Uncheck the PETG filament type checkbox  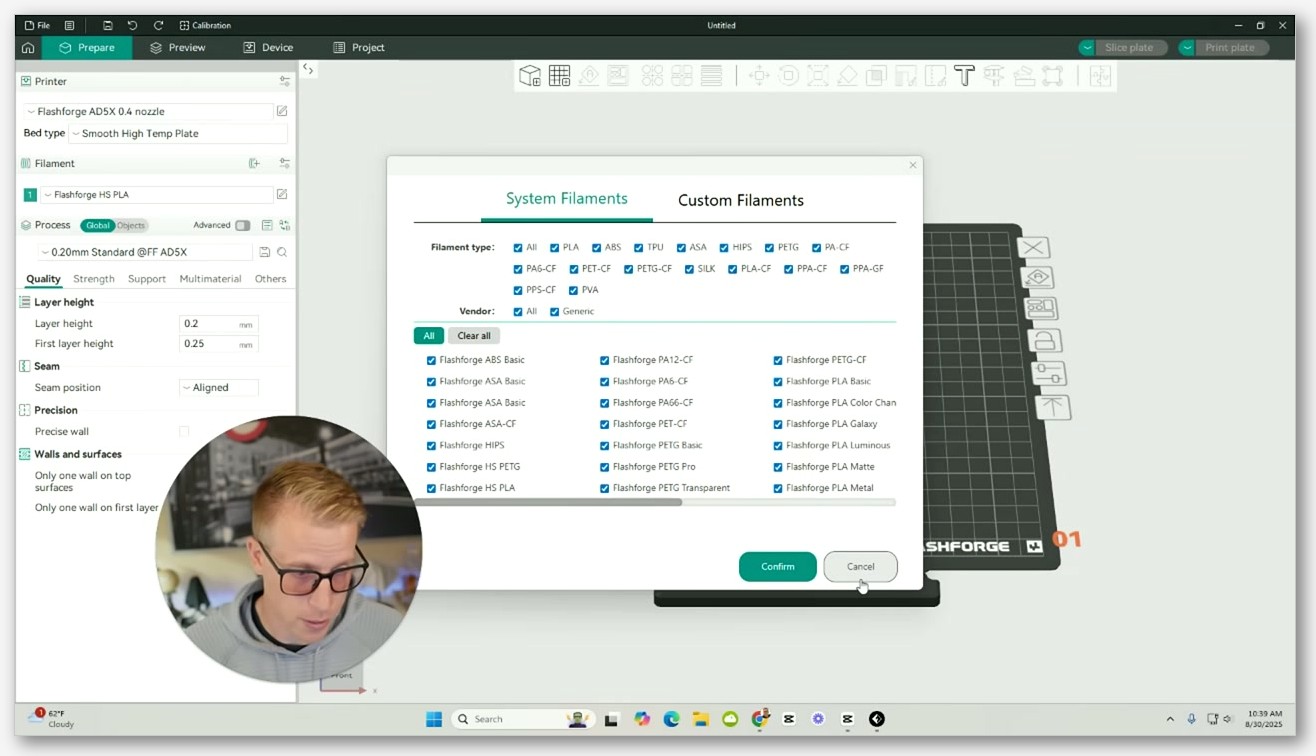point(769,247)
